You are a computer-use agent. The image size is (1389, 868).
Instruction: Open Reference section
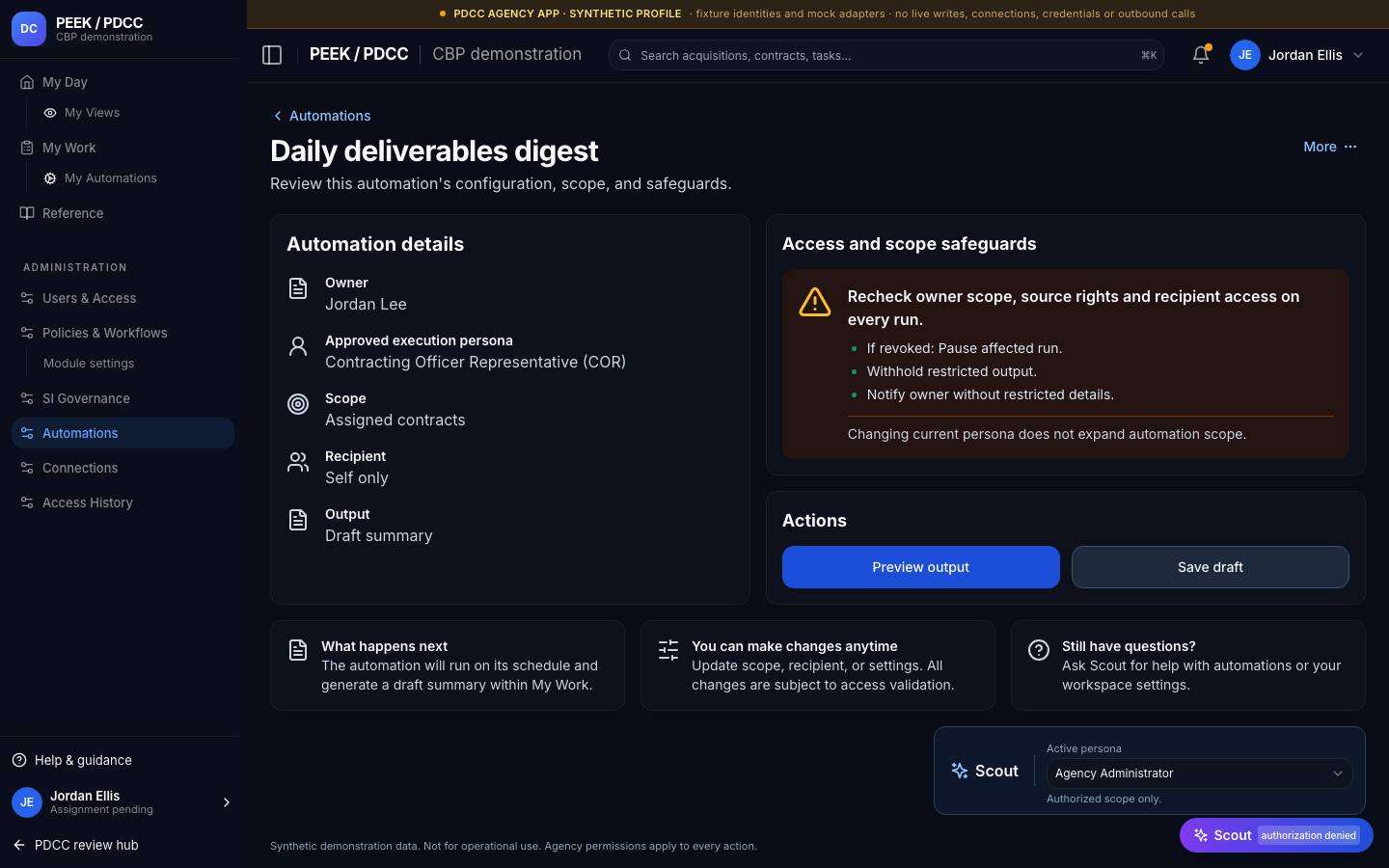click(123, 213)
